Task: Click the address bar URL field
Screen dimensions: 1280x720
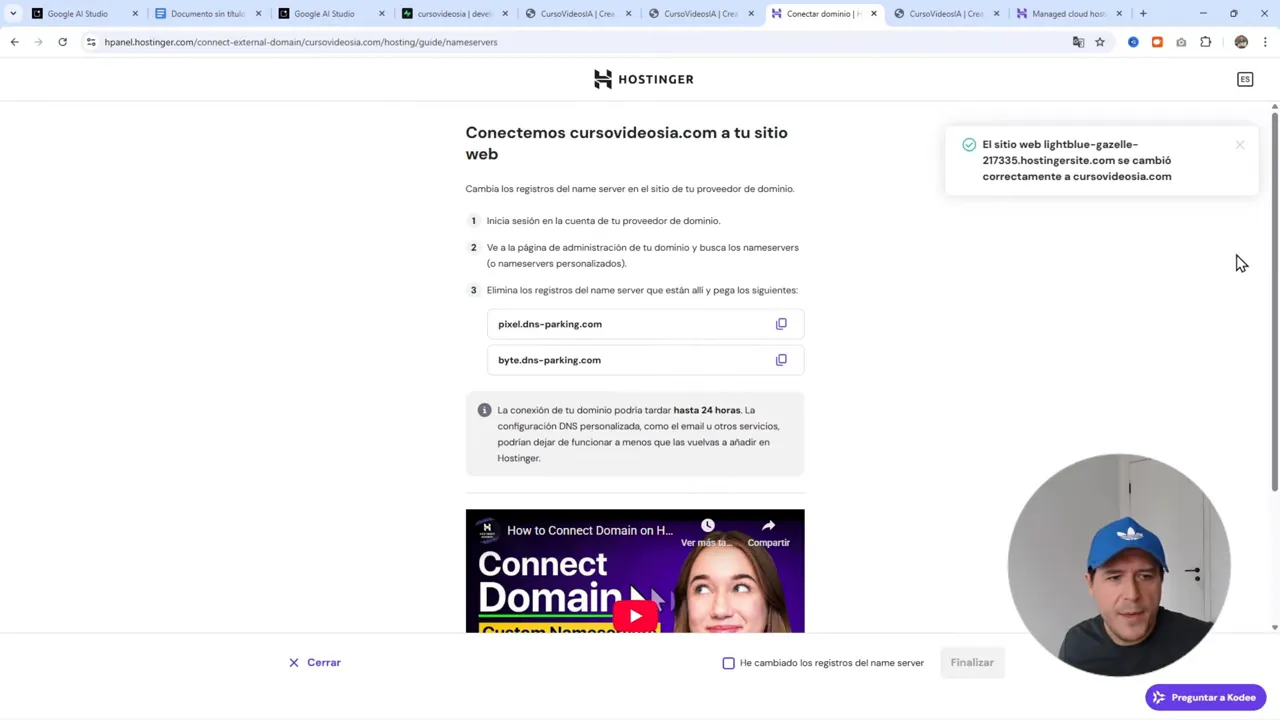Action: (x=300, y=42)
